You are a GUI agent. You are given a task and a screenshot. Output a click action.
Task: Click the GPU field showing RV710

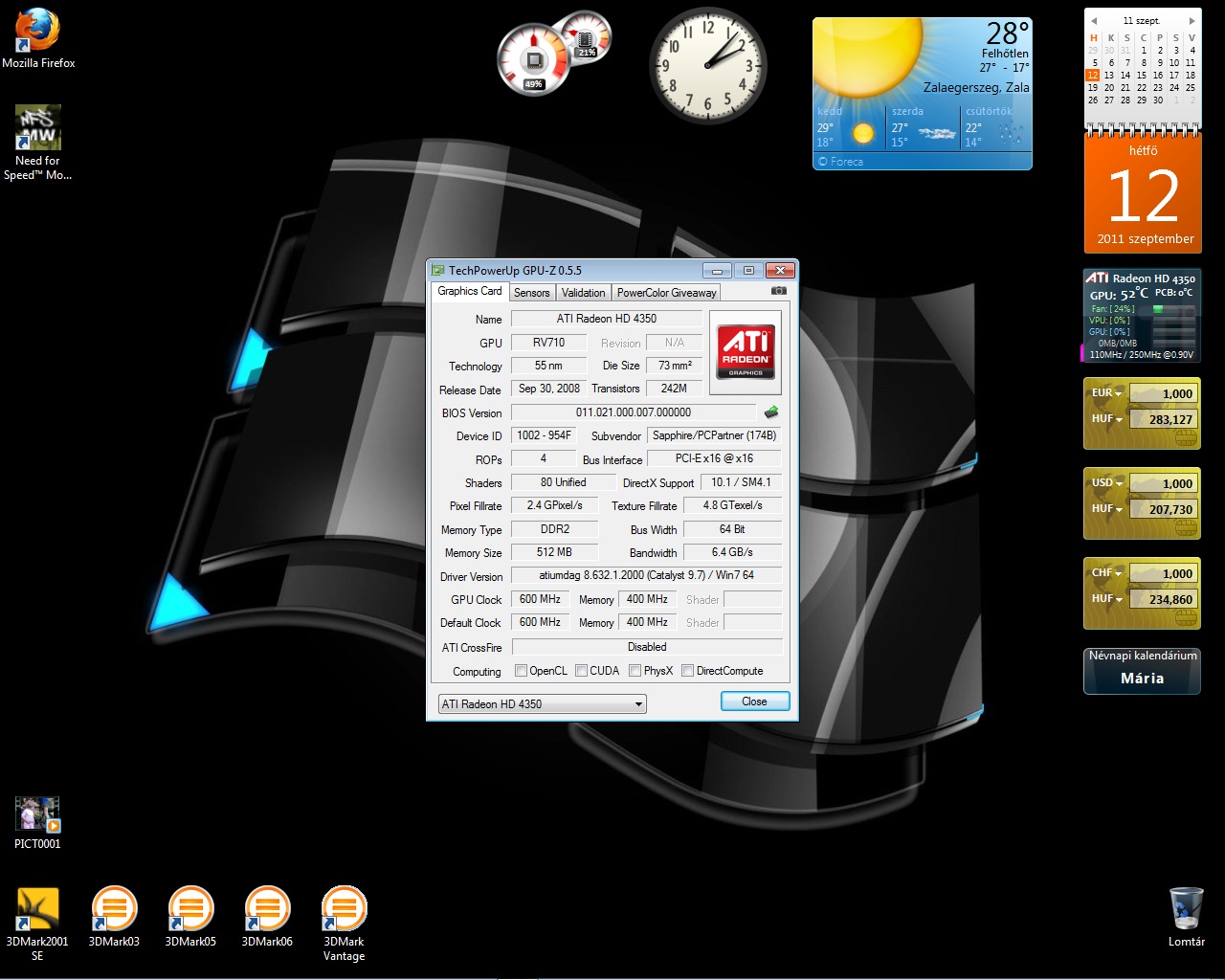548,343
